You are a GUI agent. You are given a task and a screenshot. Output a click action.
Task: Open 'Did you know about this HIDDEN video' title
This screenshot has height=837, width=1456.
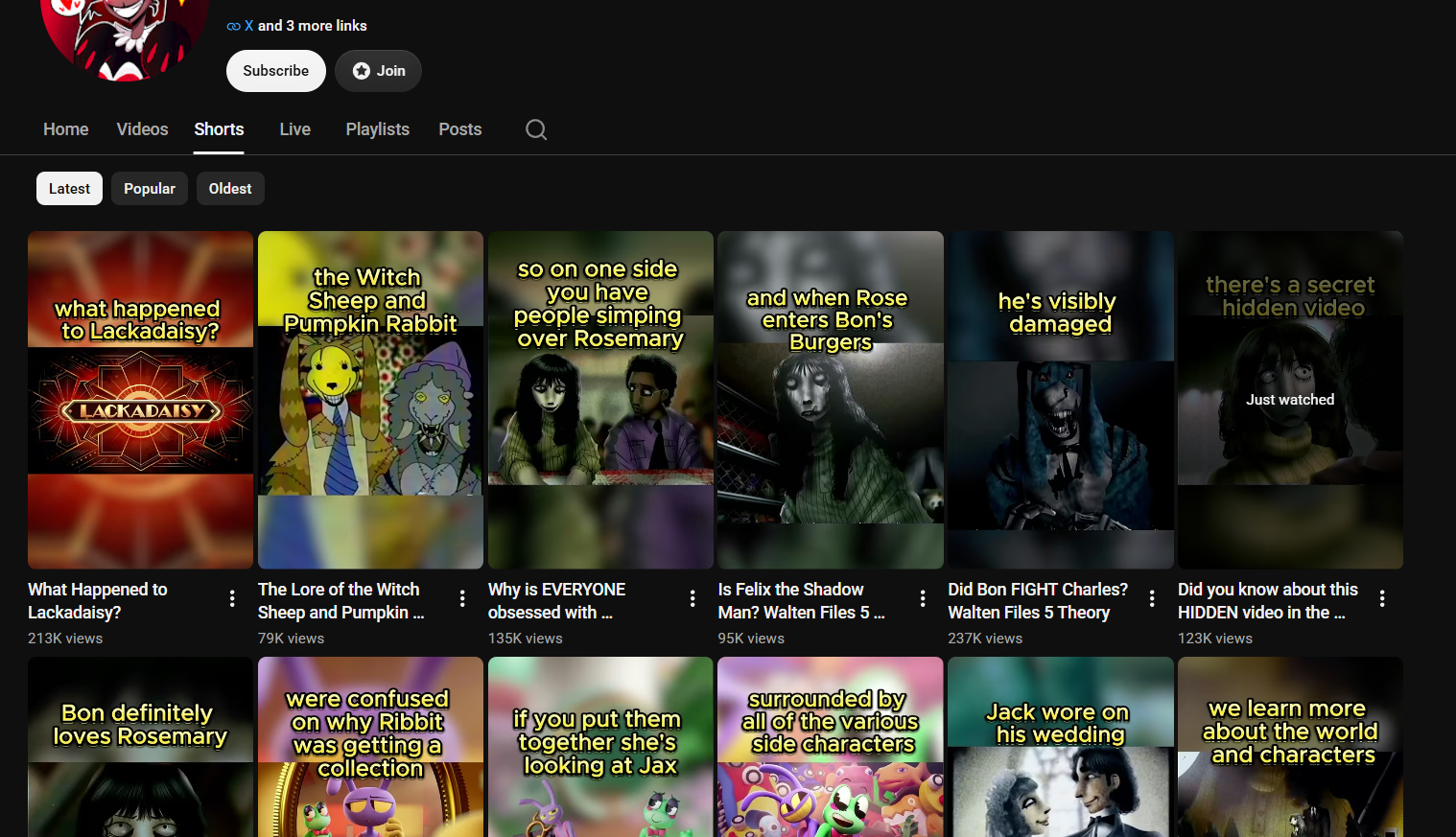pyautogui.click(x=1268, y=601)
